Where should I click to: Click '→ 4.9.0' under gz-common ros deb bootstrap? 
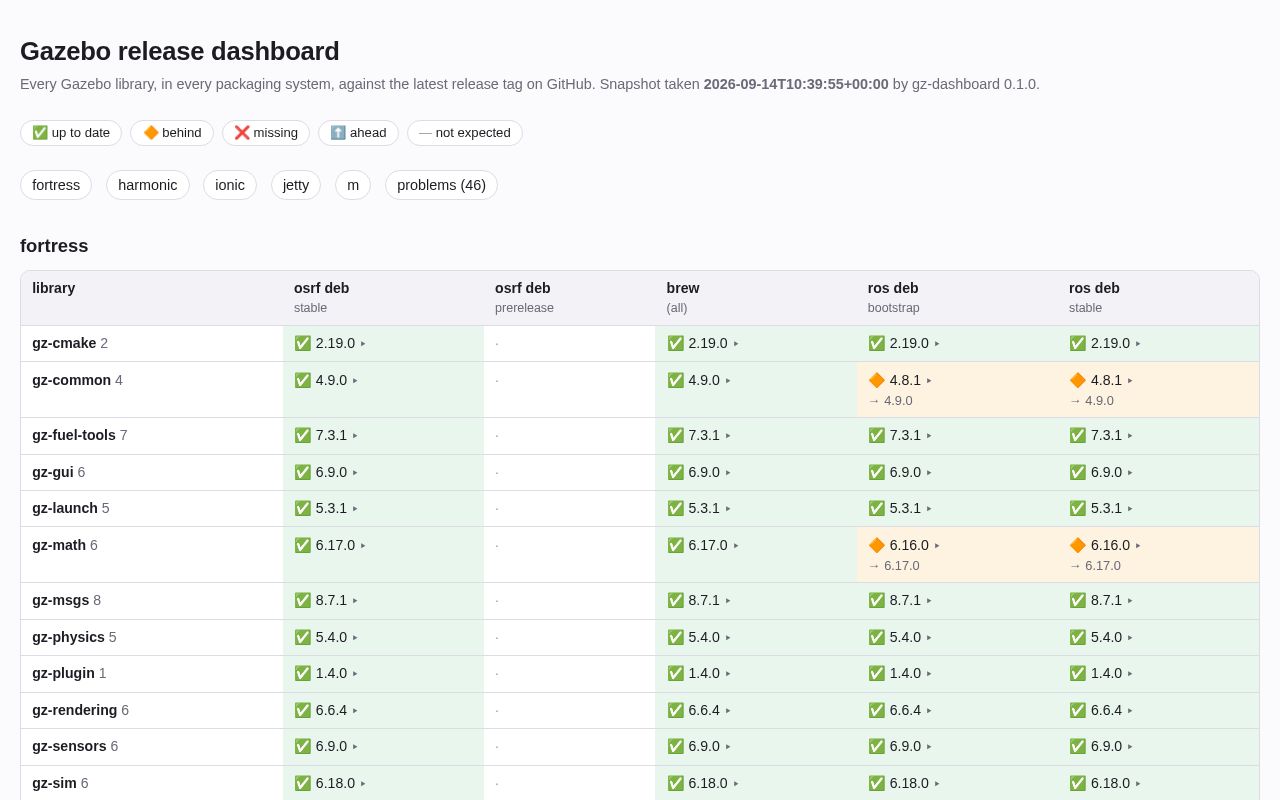point(890,401)
